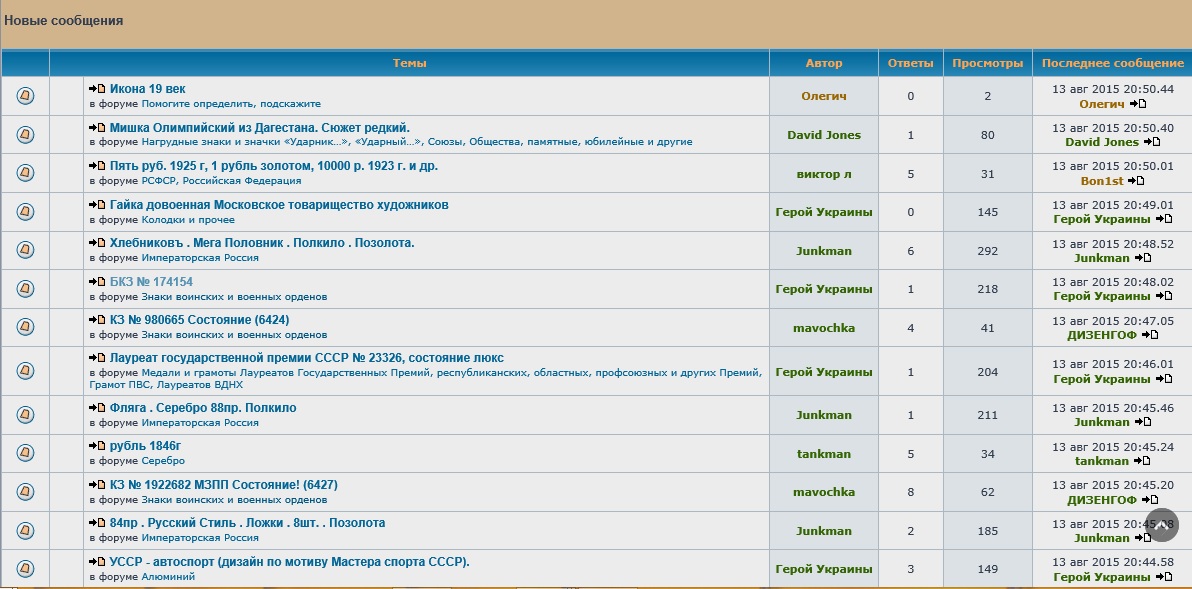This screenshot has width=1192, height=589.
Task: Click thread status icon for Фляга Серебро row
Action: (x=25, y=415)
